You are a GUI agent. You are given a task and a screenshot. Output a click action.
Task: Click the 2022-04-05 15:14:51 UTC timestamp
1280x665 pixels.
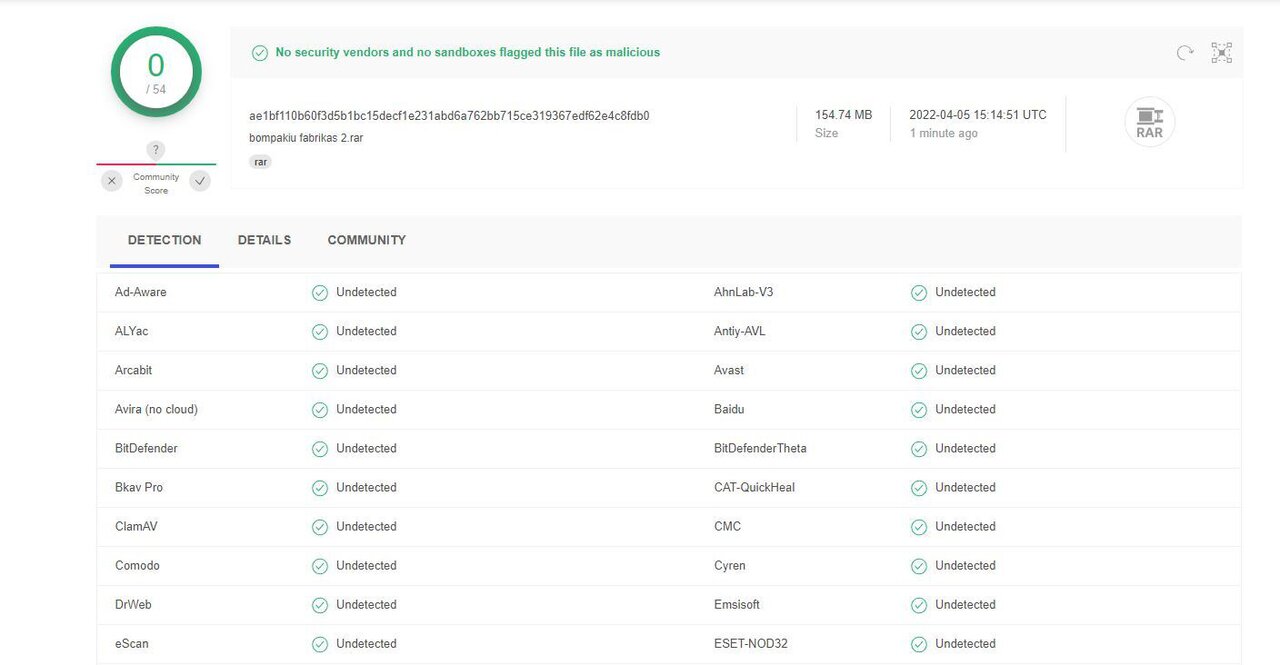click(978, 115)
